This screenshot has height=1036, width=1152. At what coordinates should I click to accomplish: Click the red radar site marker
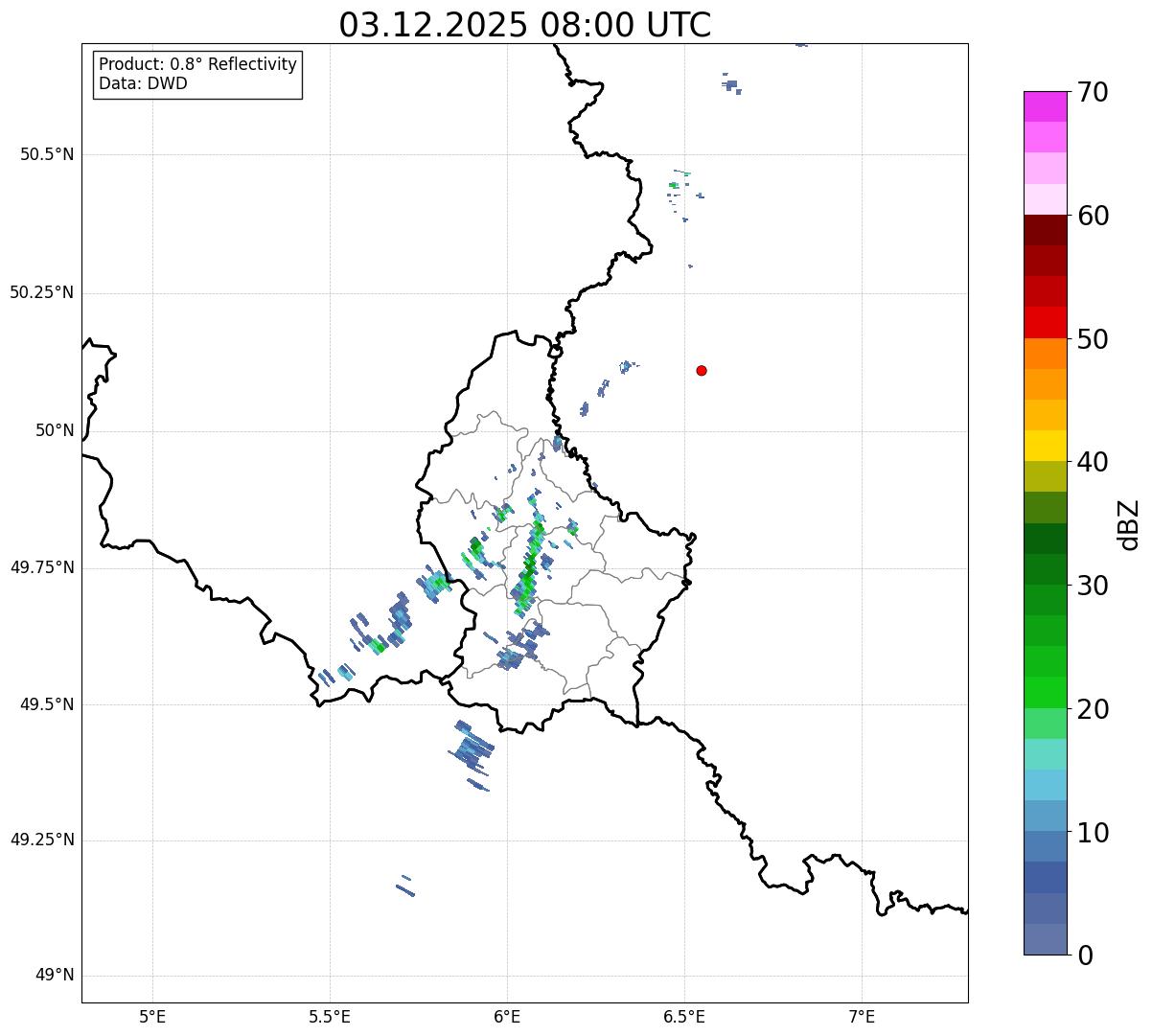(x=702, y=370)
